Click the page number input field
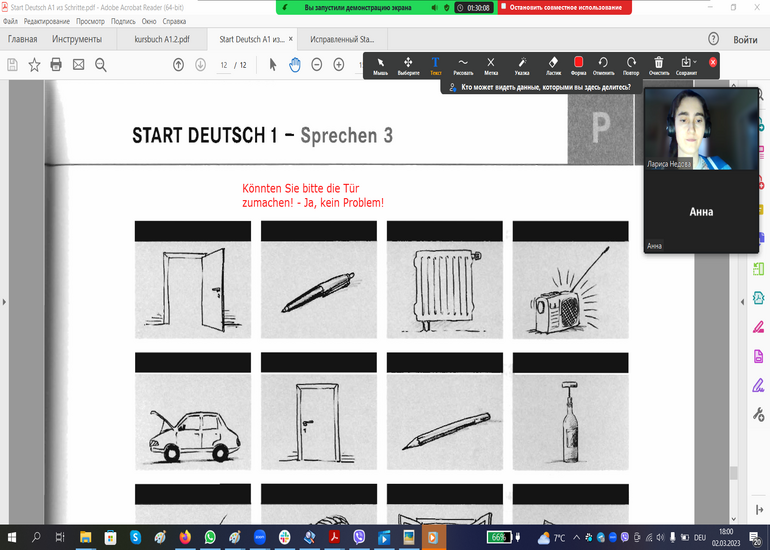The width and height of the screenshot is (770, 550). (x=225, y=65)
